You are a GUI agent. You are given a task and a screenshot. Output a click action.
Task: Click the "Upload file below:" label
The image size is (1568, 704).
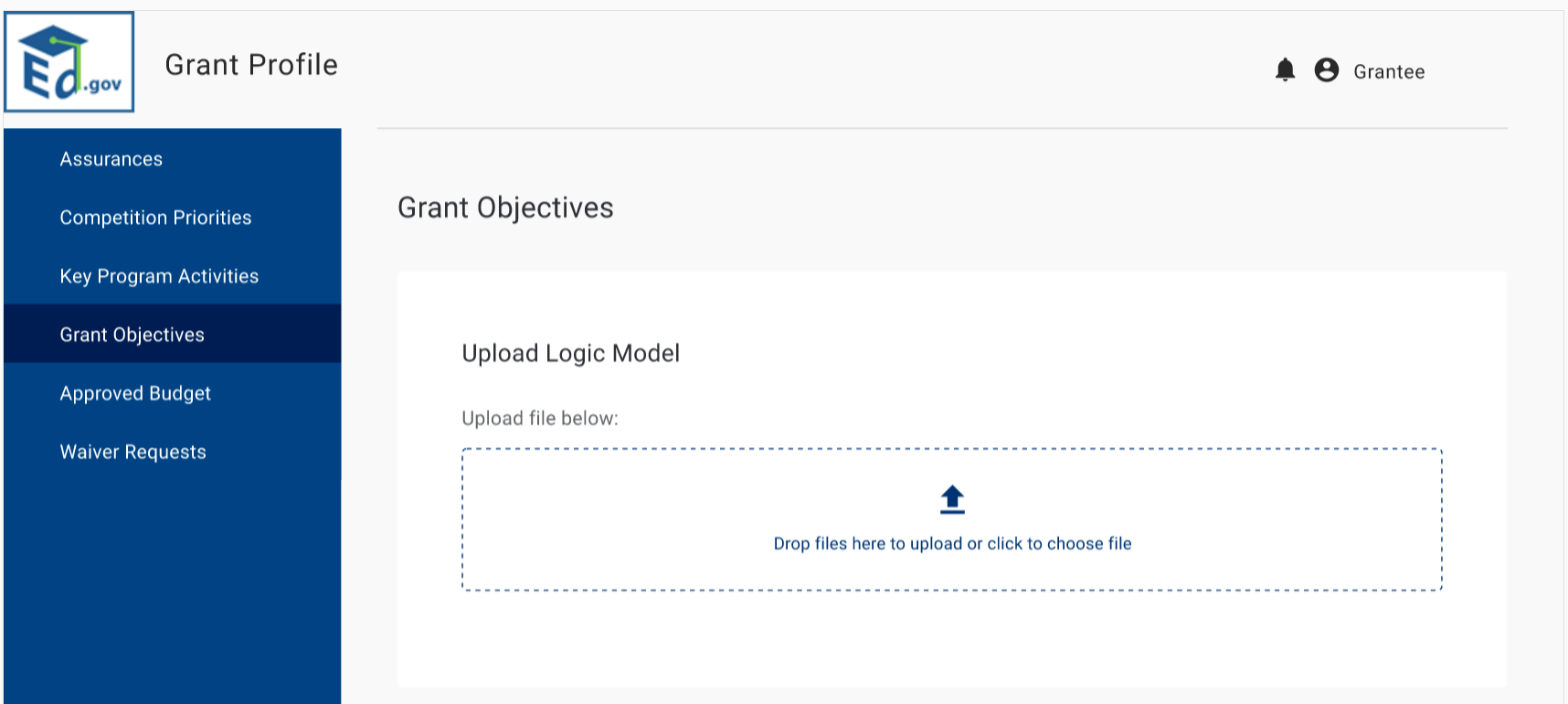click(540, 419)
